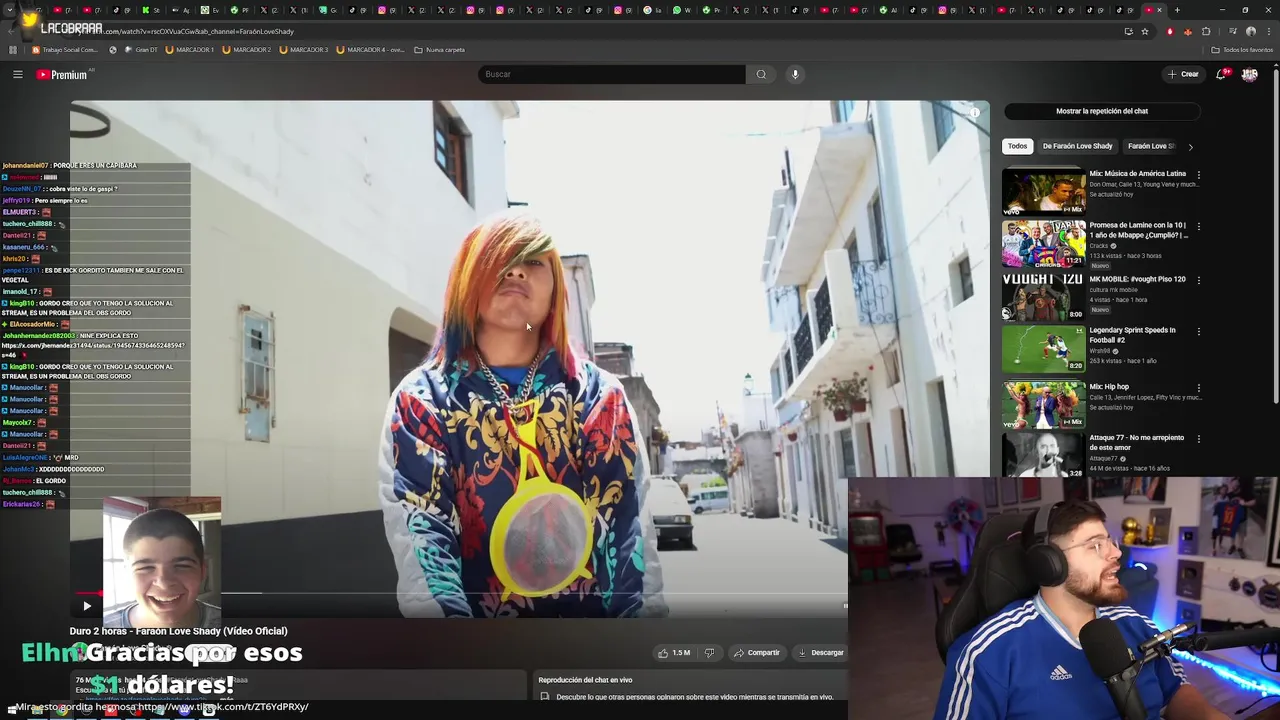Open options for Attaque 77 video

[1198, 439]
